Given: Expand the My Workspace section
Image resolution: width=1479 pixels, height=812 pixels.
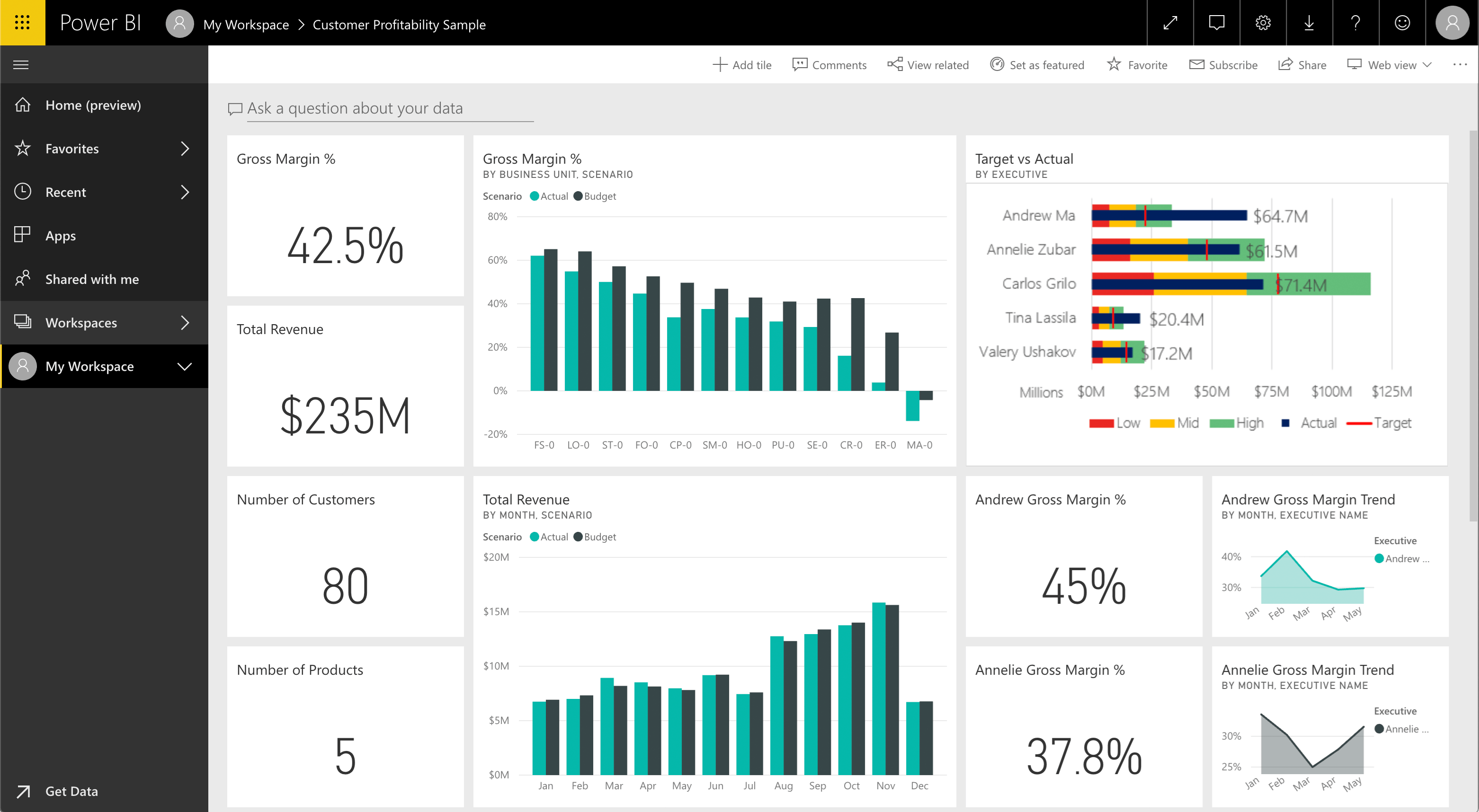Looking at the screenshot, I should click(x=184, y=366).
